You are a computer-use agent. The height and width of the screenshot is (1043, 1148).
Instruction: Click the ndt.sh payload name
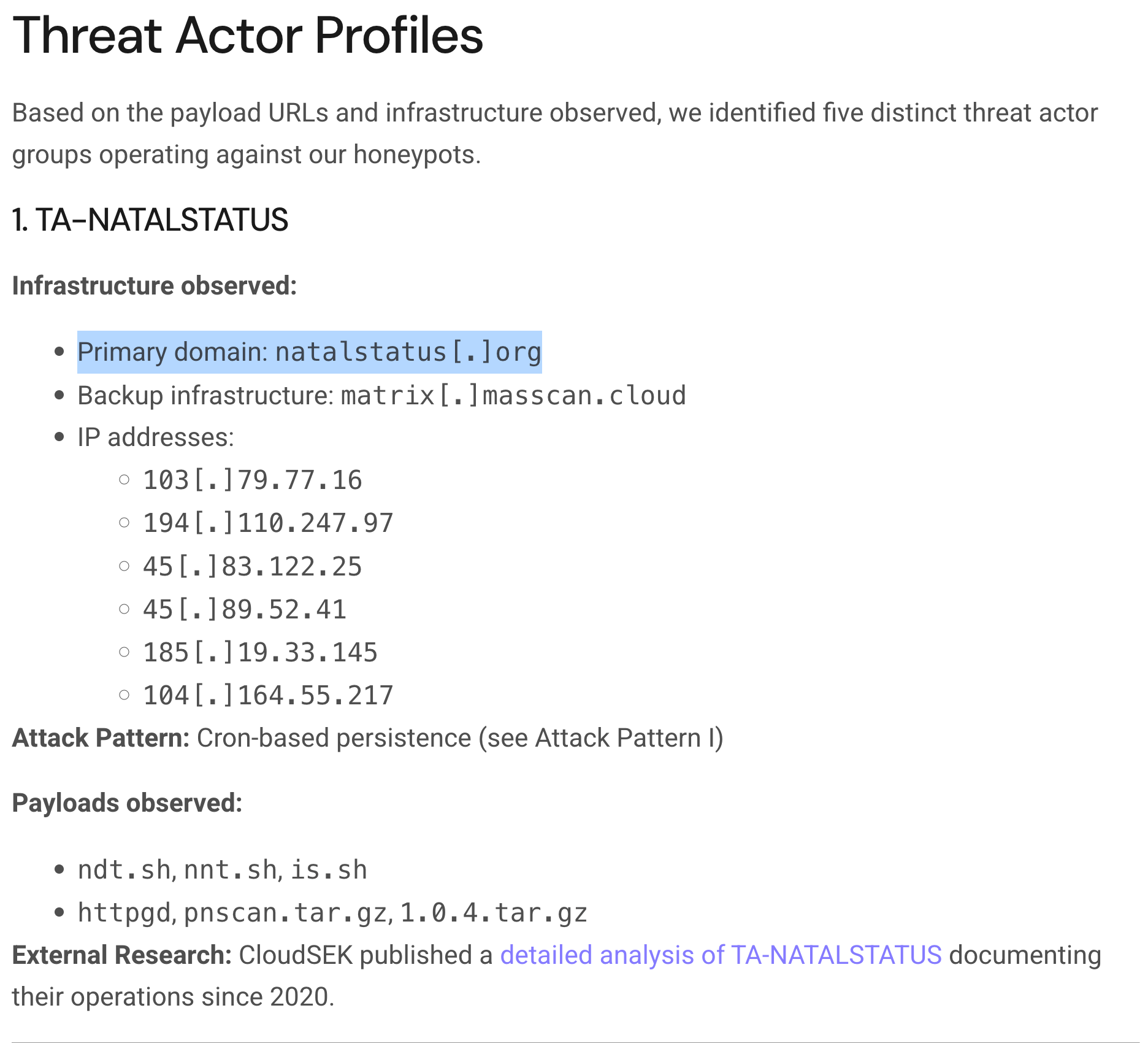pos(124,870)
